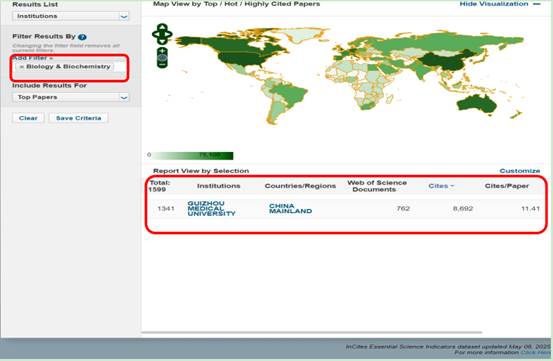Reset the map view with the globe button
Screen dimensions: 553x361
point(162,58)
